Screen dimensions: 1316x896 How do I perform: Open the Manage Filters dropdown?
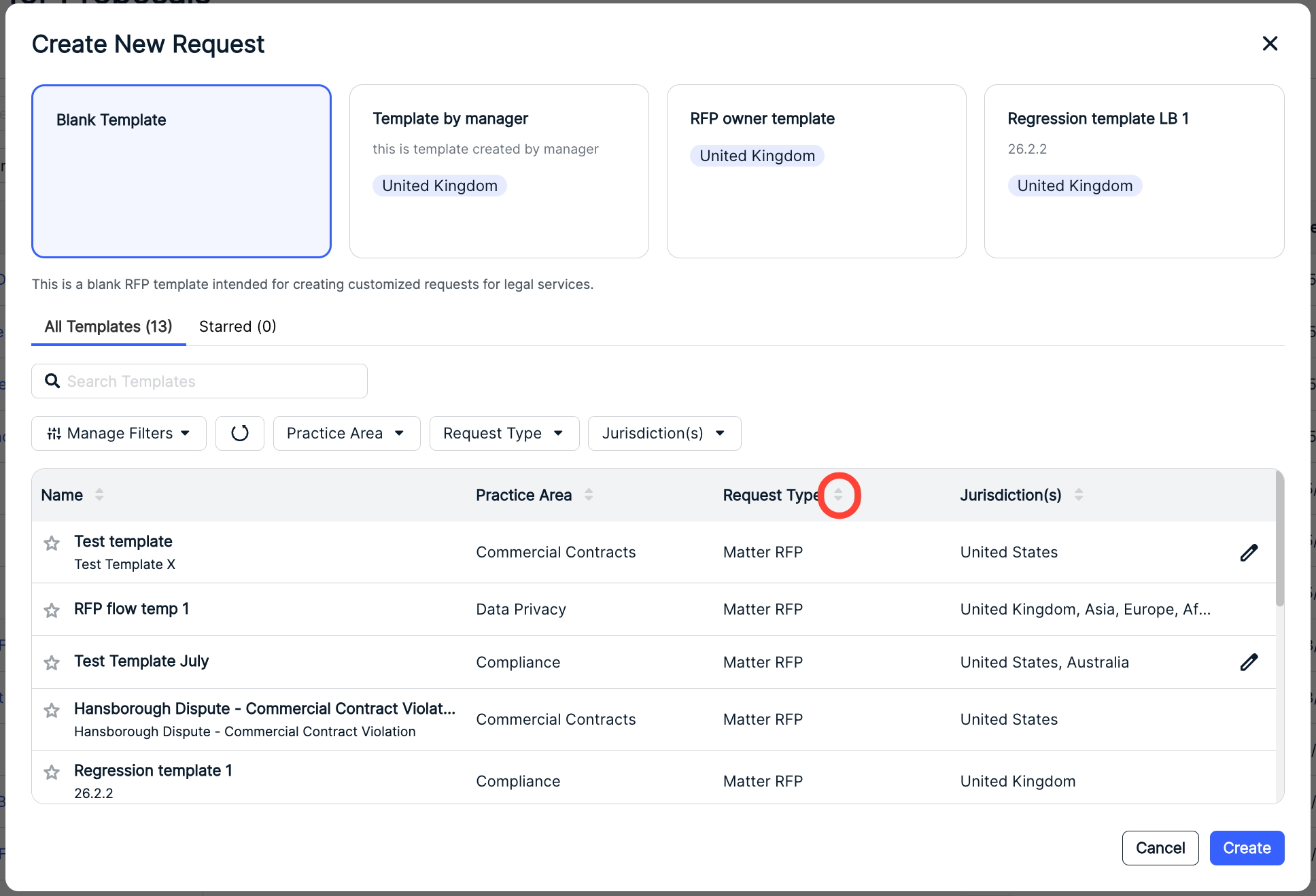point(119,433)
